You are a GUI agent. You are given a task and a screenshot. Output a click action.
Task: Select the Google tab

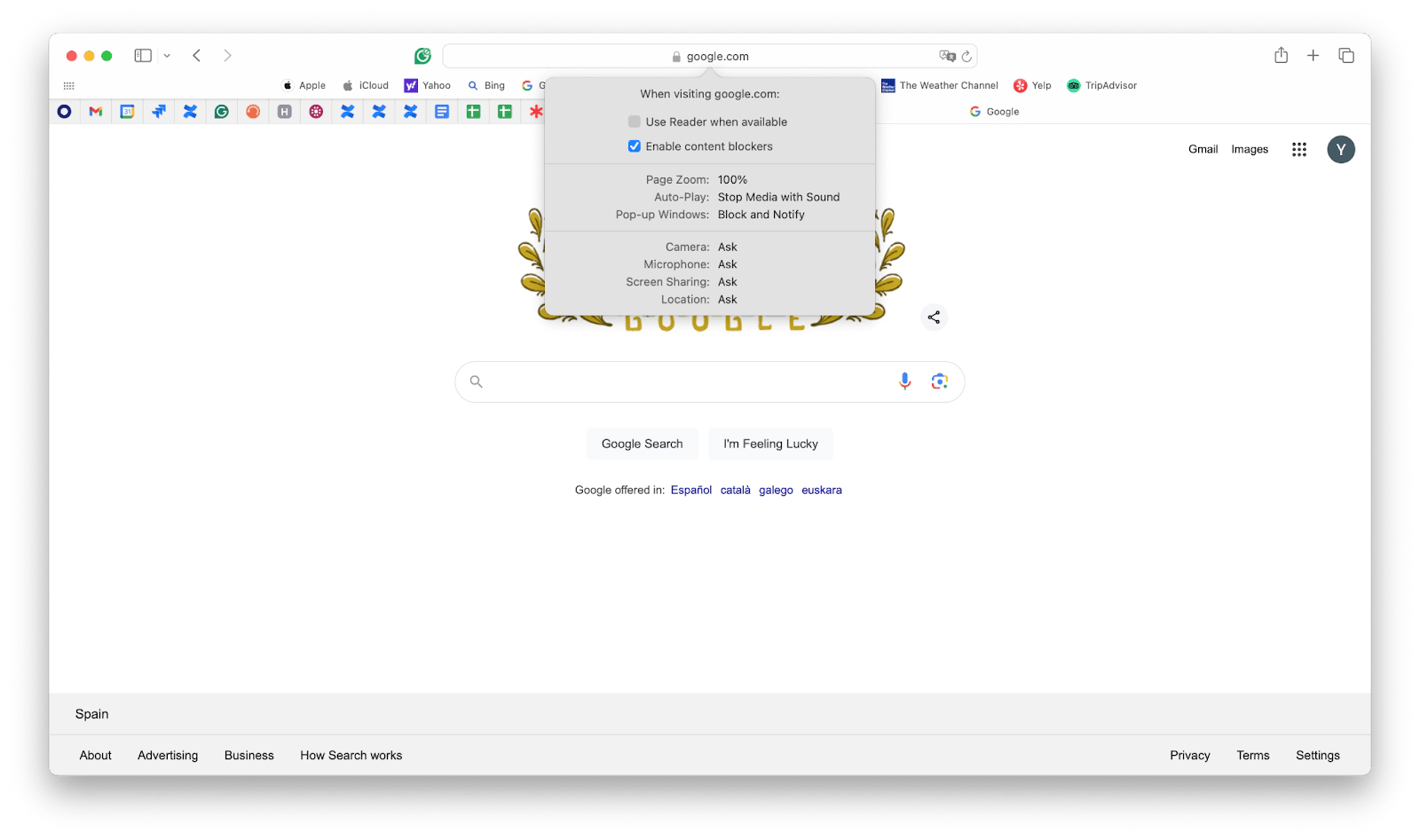pyautogui.click(x=994, y=112)
